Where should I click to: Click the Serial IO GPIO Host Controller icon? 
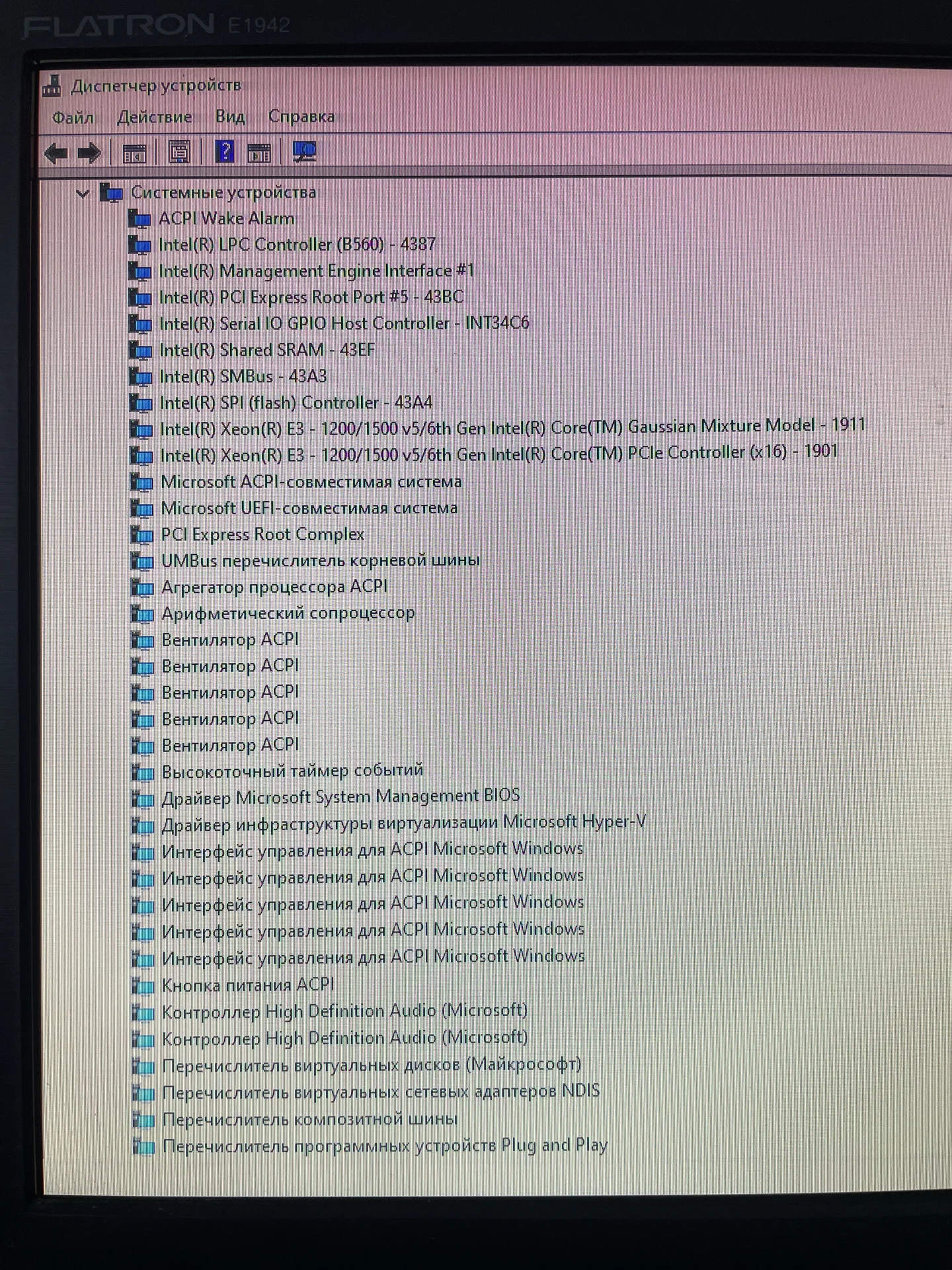pos(140,324)
